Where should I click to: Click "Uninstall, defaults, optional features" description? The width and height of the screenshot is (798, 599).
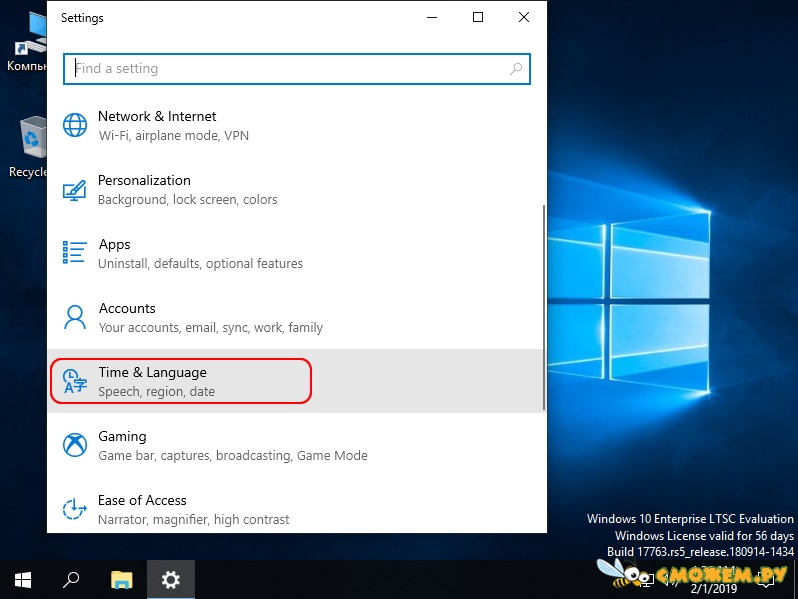click(201, 264)
